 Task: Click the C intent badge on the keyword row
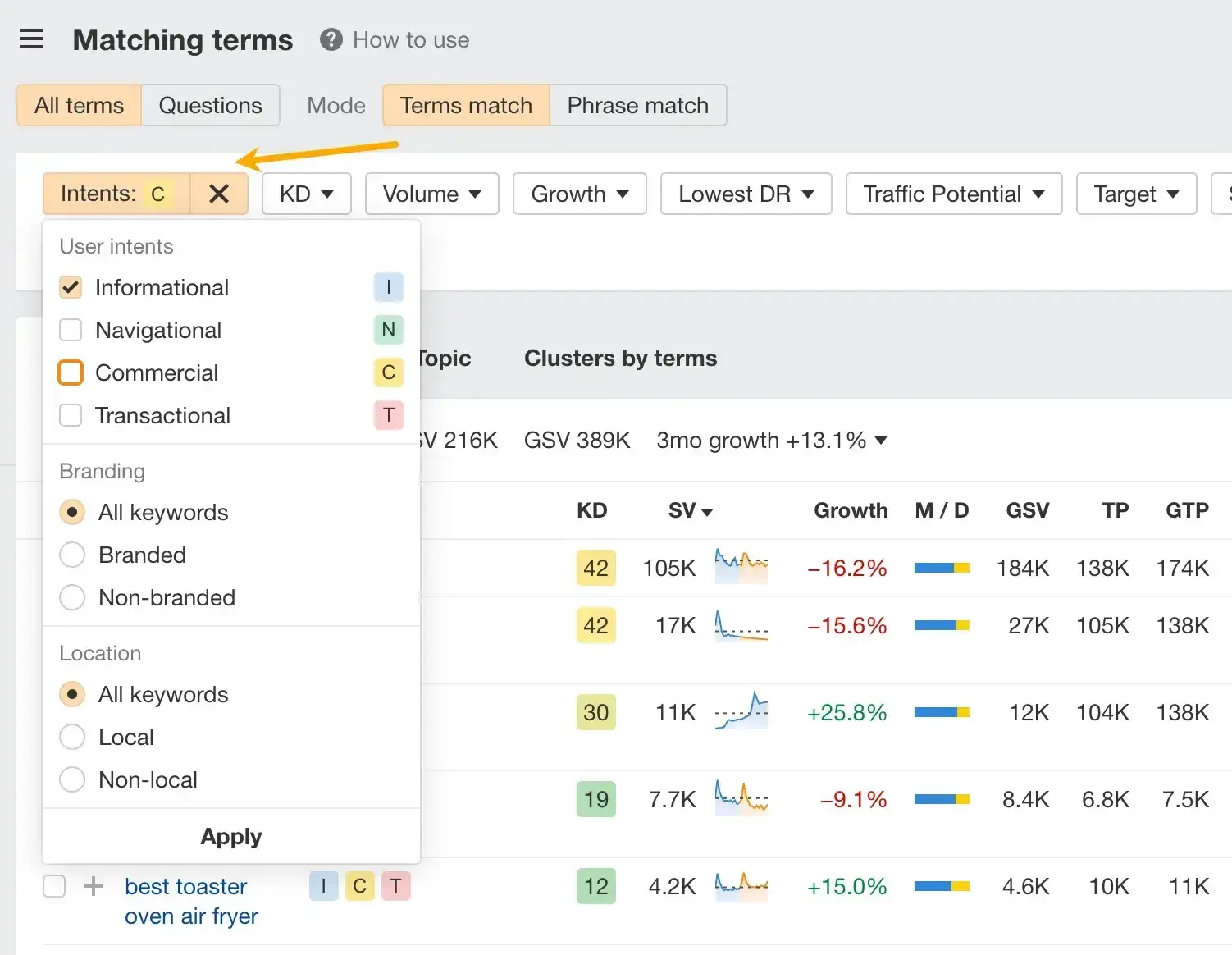[359, 886]
